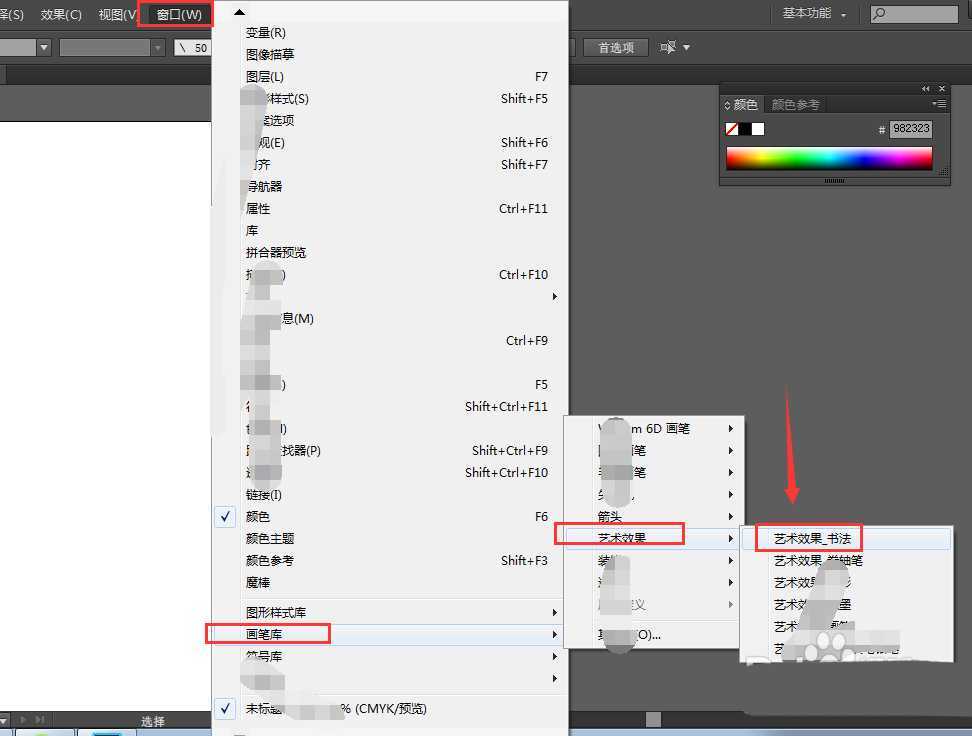Uncheck 颜色 in the 窗口 menu
This screenshot has width=972, height=736.
coord(262,516)
